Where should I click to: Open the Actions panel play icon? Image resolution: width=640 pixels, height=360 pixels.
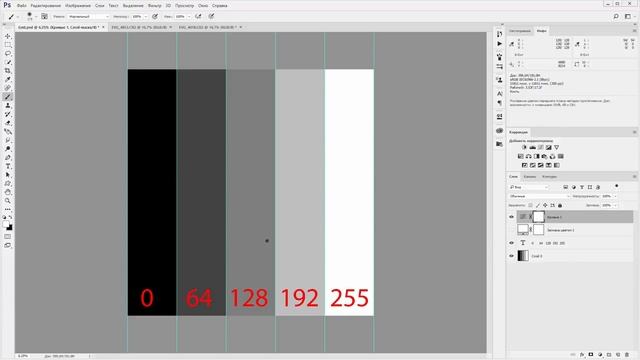coord(500,44)
